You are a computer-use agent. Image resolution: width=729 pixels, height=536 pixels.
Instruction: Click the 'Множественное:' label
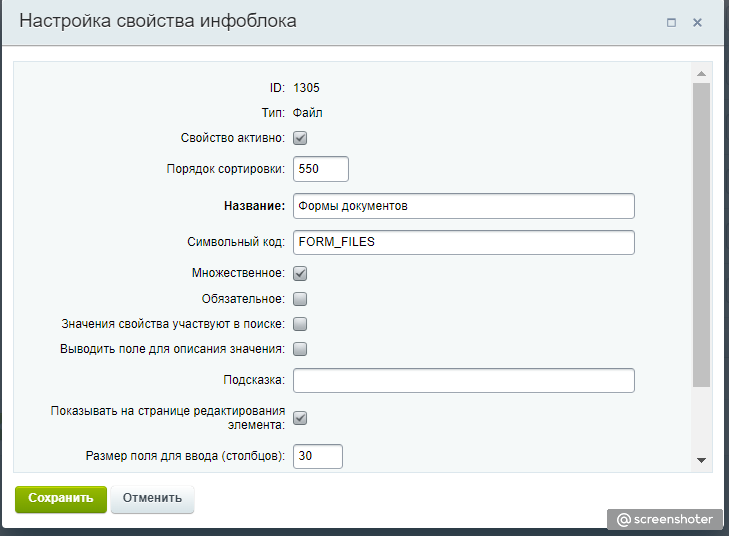tap(239, 273)
